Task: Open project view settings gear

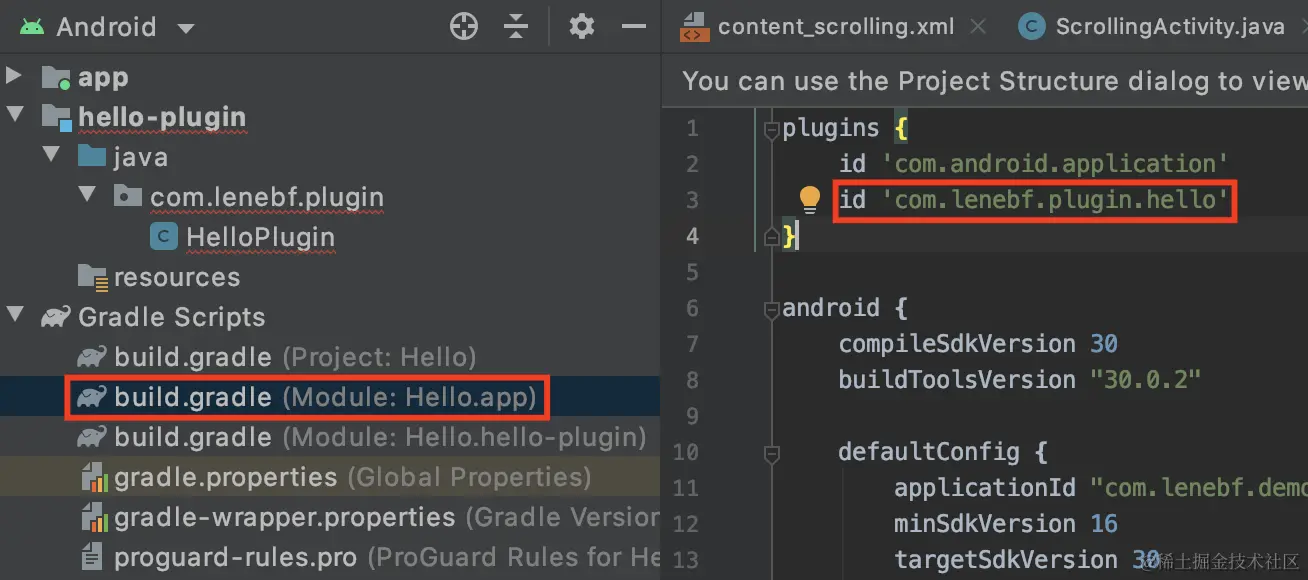Action: 582,27
